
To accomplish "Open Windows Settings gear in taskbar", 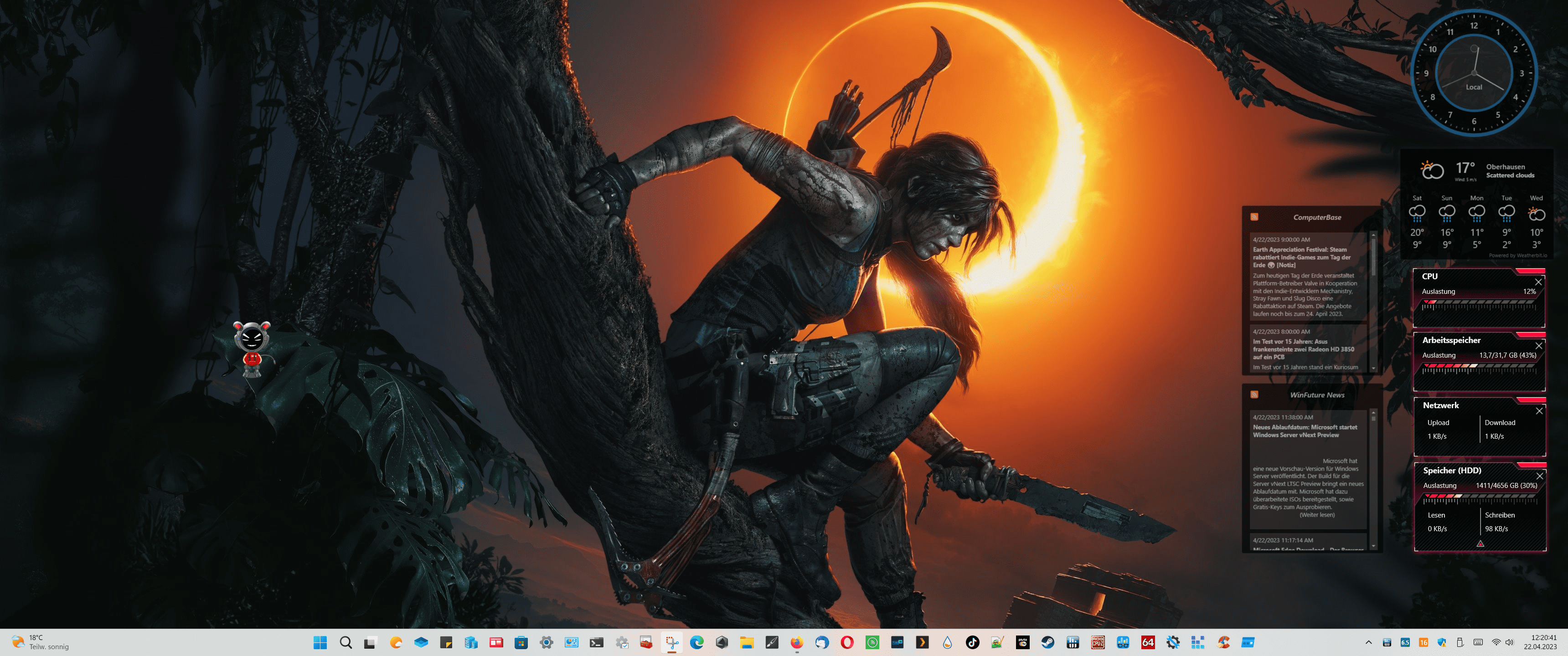I will pos(547,643).
